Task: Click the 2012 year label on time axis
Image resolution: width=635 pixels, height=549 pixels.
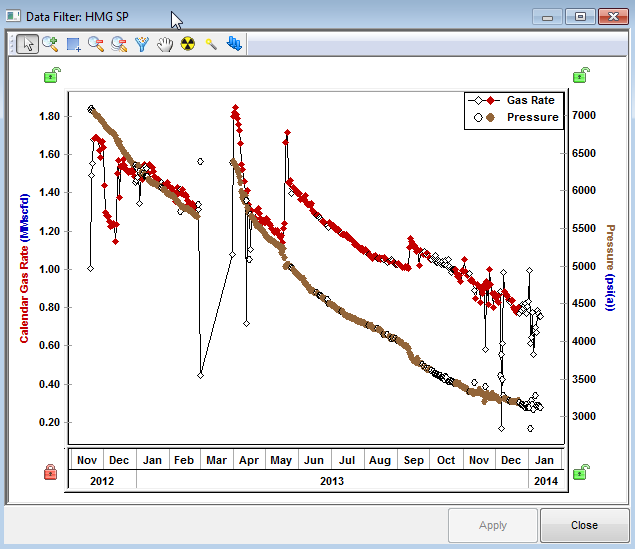Action: 102,481
